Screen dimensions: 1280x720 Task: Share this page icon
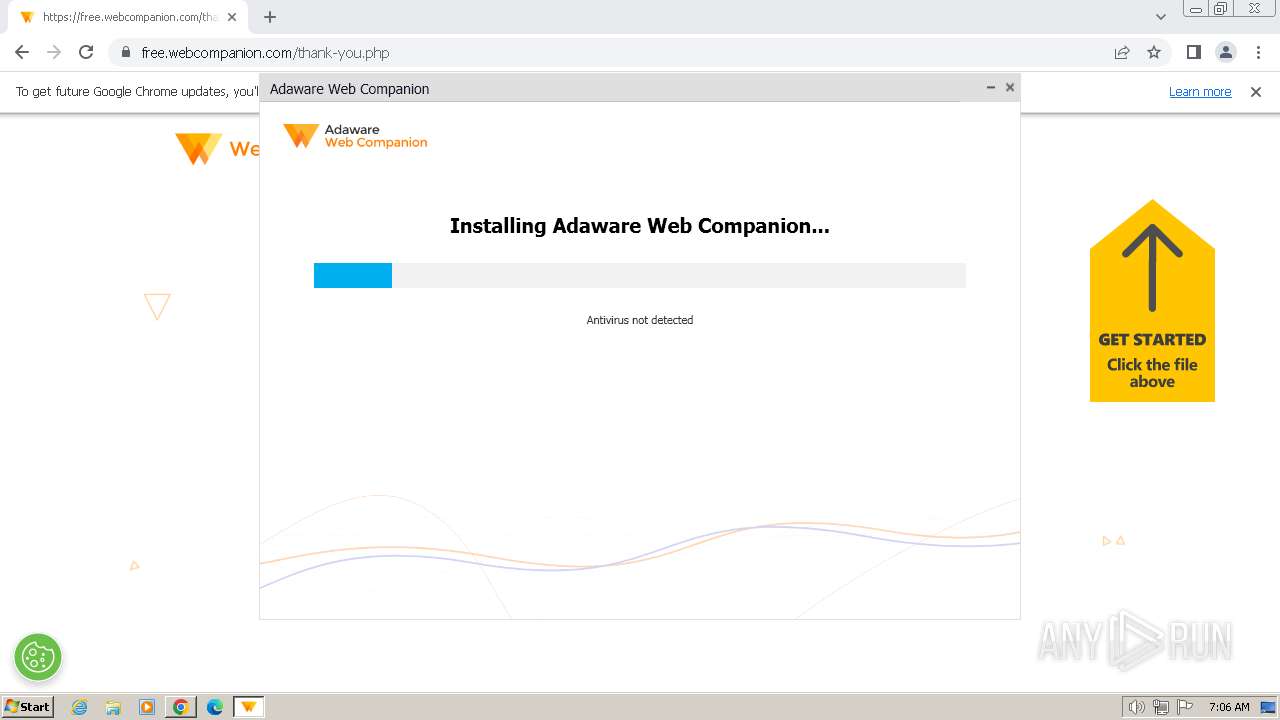click(x=1122, y=53)
